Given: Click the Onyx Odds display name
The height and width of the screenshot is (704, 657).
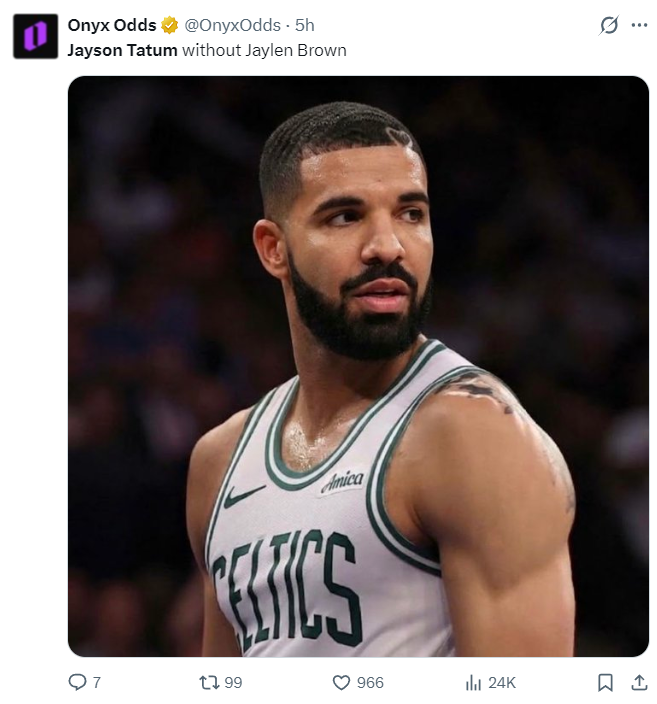Looking at the screenshot, I should pyautogui.click(x=112, y=25).
